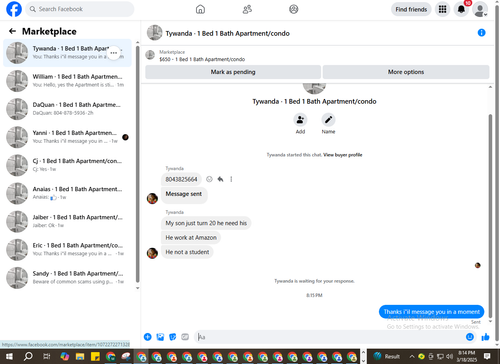
Task: Click More options button
Action: (x=406, y=72)
